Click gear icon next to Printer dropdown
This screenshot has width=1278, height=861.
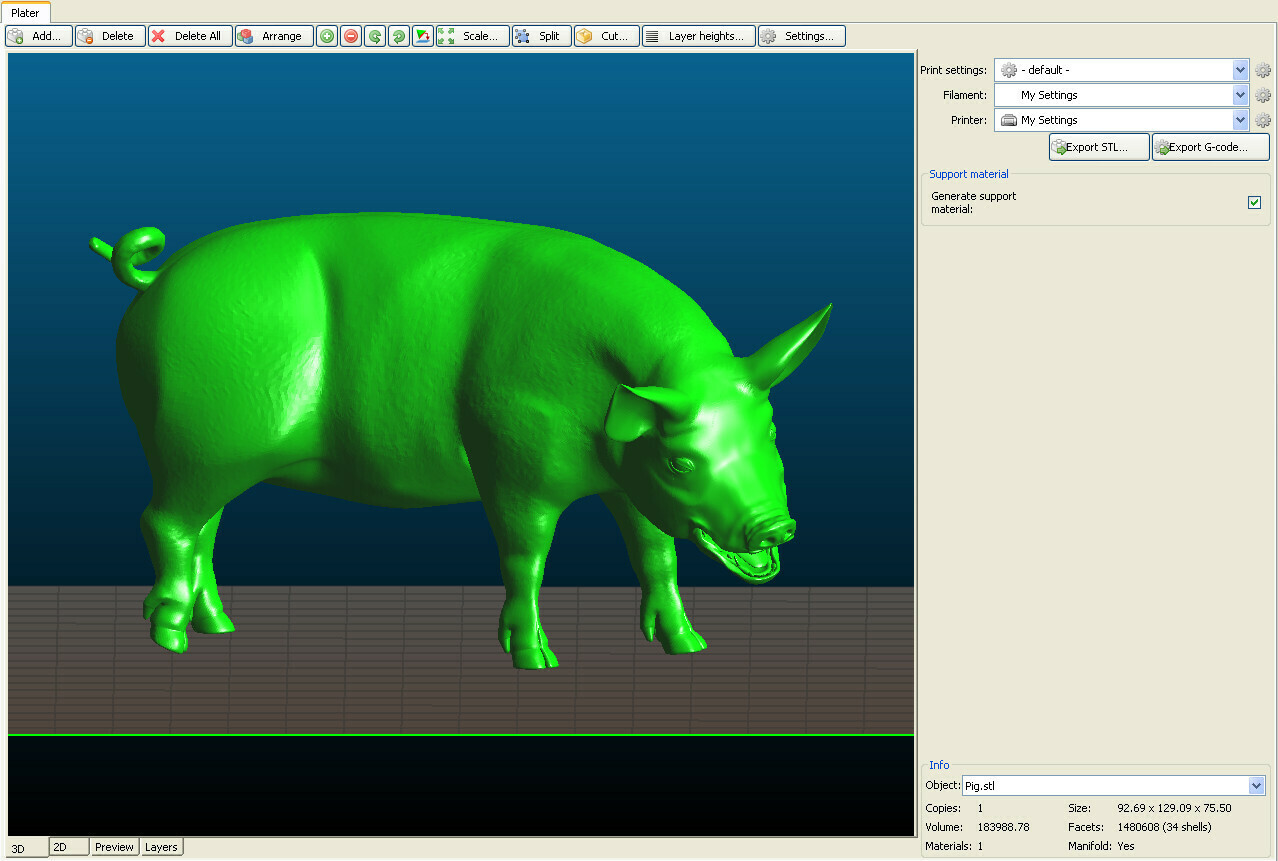1263,120
